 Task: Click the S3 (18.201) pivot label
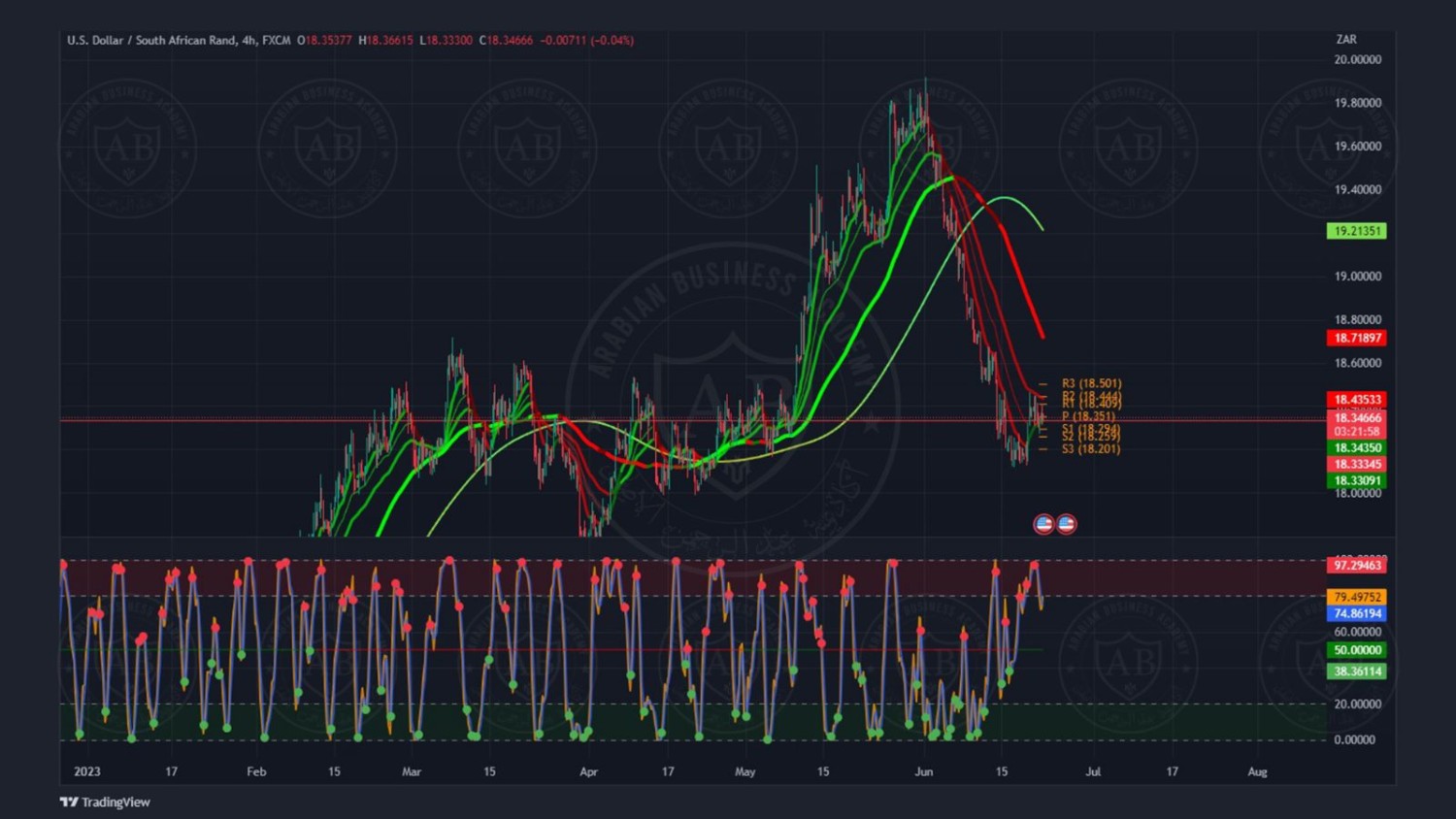1091,449
